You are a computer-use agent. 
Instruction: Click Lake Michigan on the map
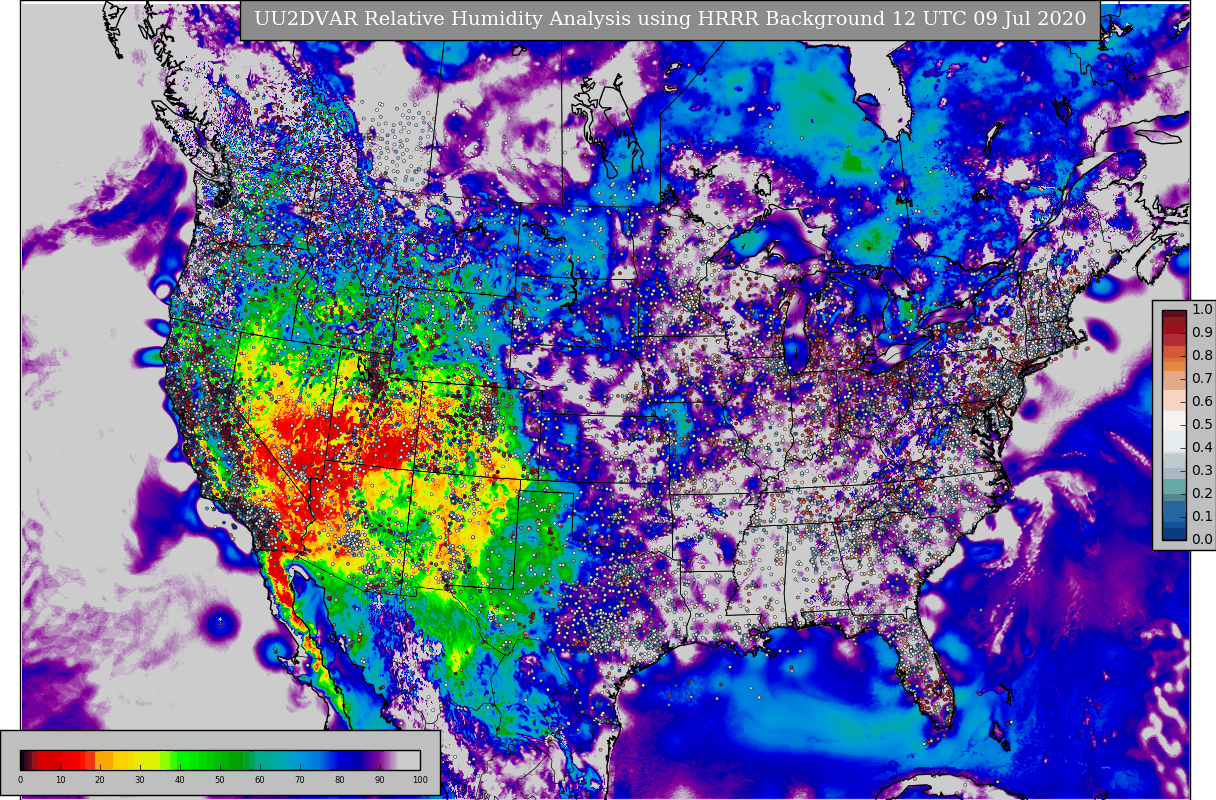(x=796, y=325)
